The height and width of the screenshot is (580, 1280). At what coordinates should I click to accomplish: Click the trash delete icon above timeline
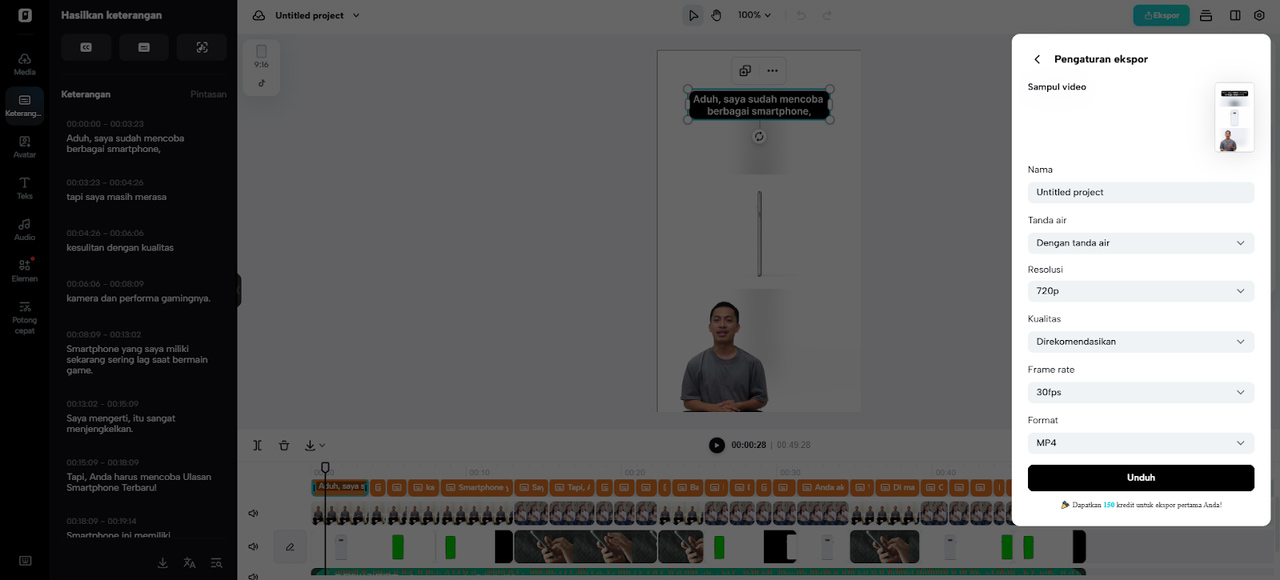point(284,445)
